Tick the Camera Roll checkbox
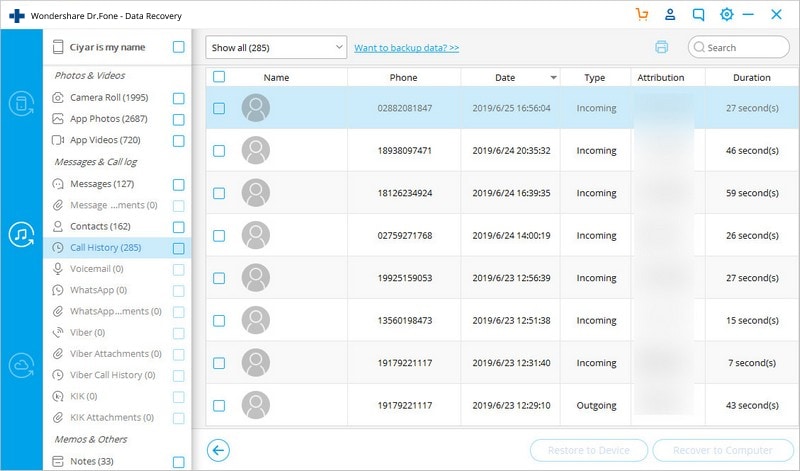800x471 pixels. (x=179, y=98)
